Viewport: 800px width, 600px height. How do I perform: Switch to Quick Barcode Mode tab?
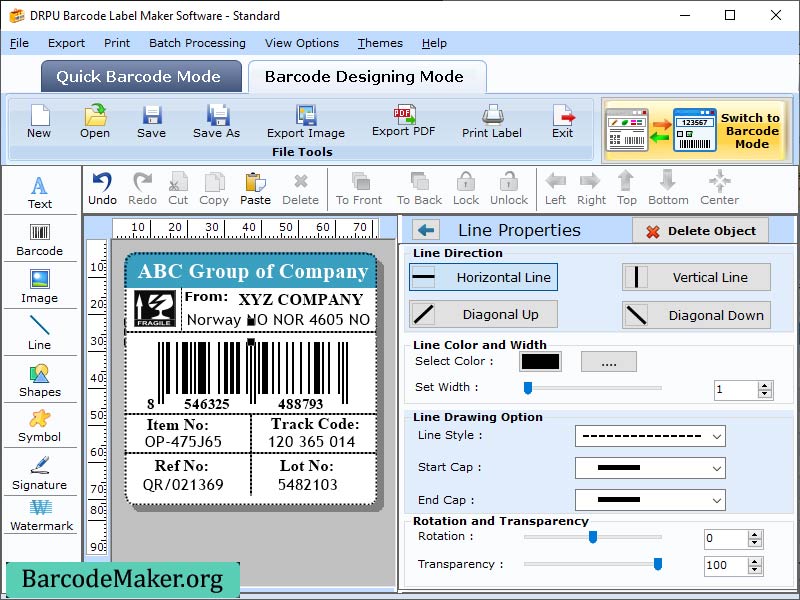(140, 76)
